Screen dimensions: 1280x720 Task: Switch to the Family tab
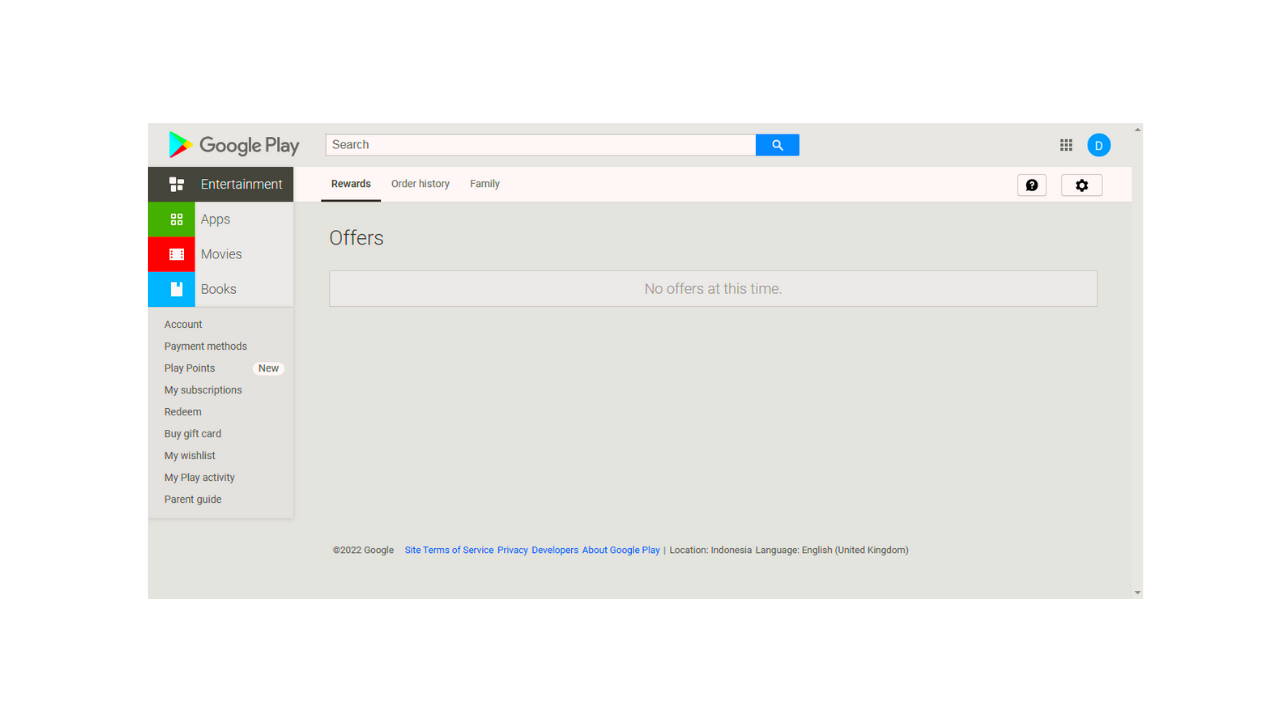tap(485, 184)
